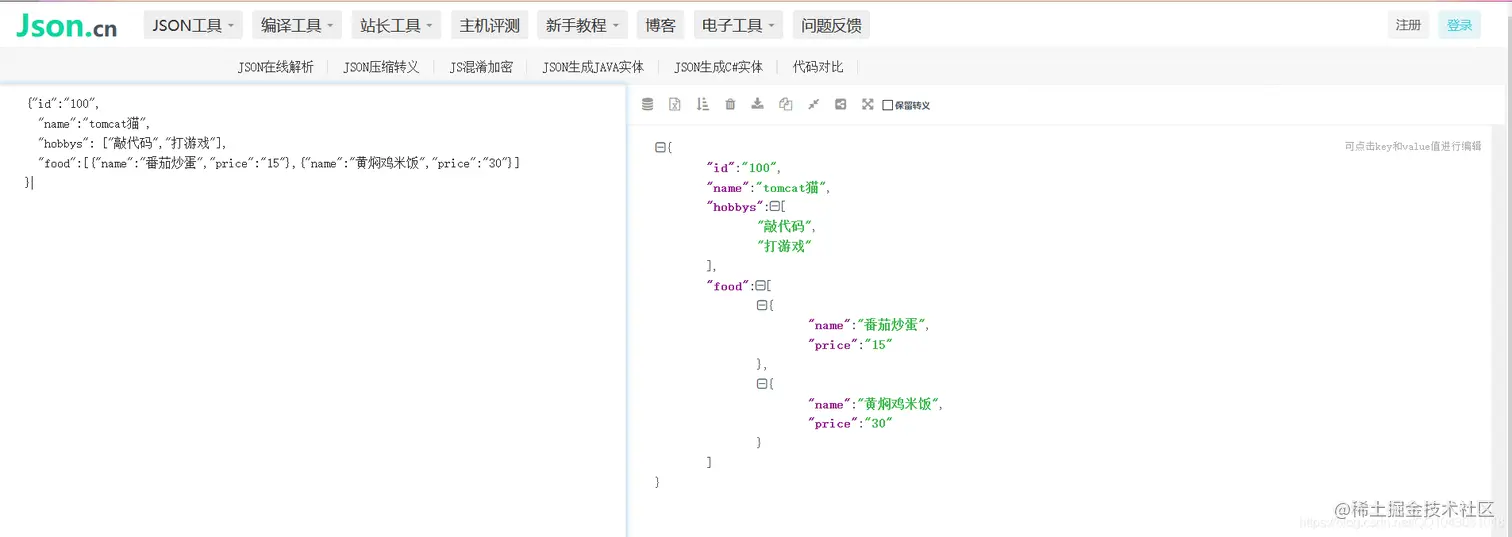
Task: Collapse the 番茄炒蛋 food object node
Action: [x=762, y=305]
